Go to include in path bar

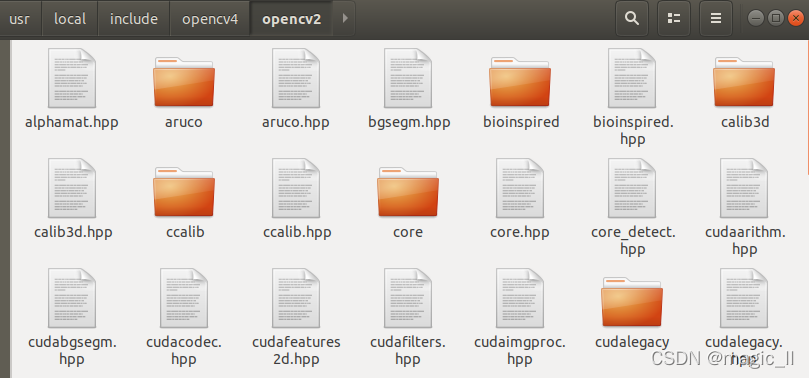(134, 19)
